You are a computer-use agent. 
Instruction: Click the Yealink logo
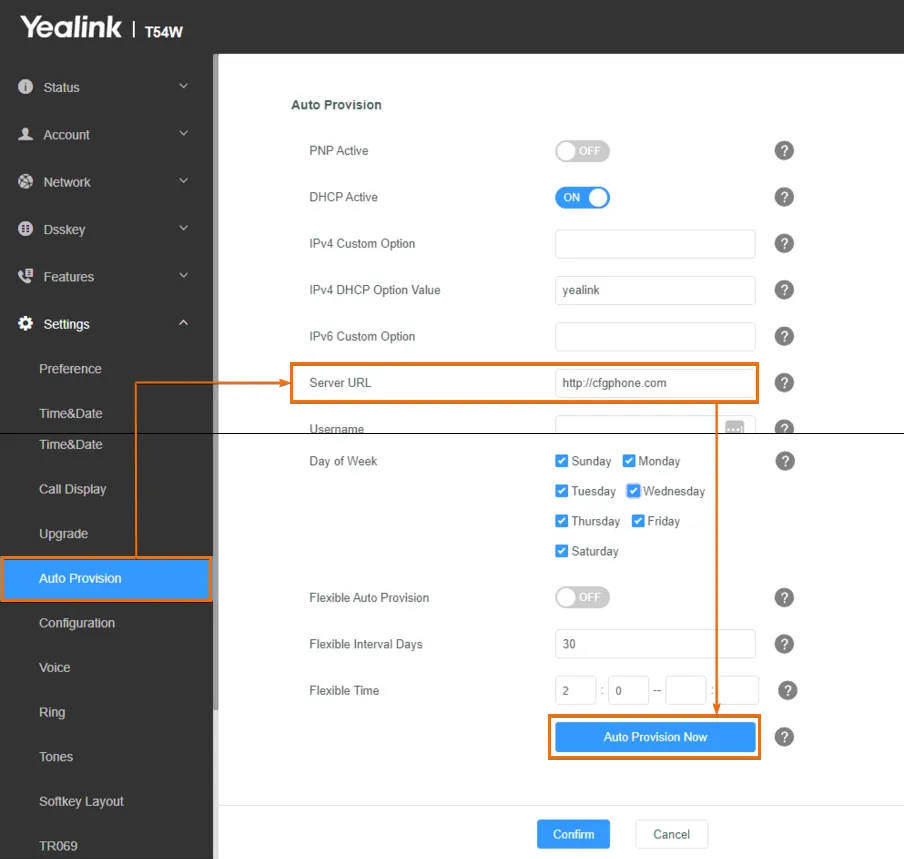point(71,27)
